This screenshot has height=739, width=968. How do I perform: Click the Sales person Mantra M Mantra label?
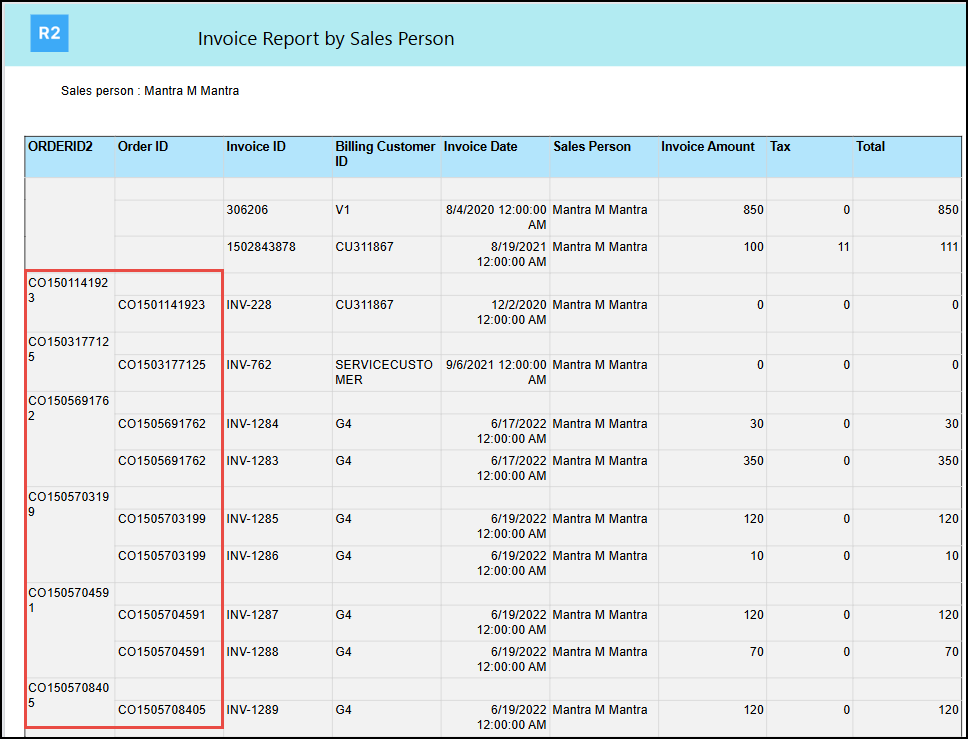(x=150, y=91)
